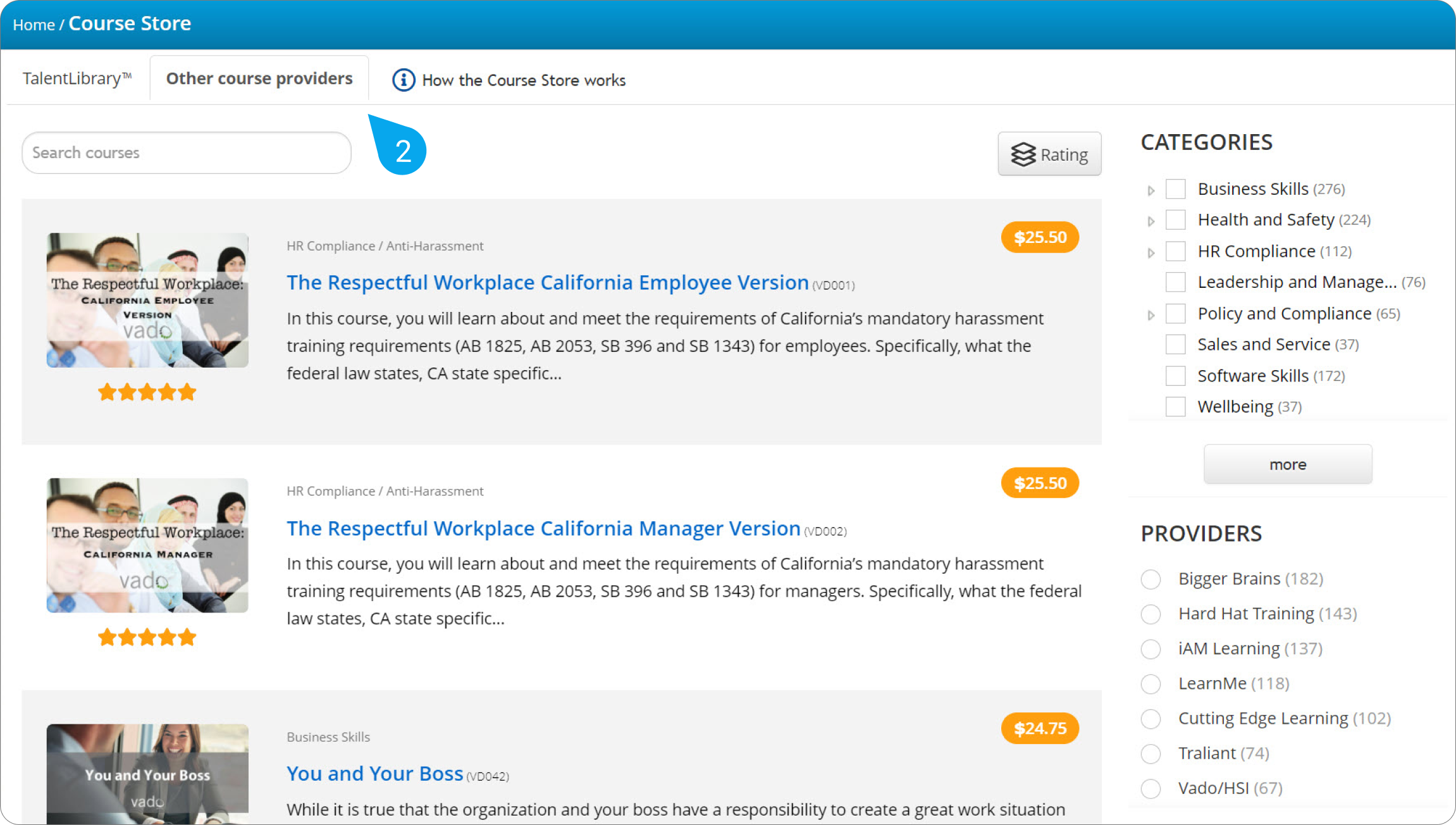
Task: Click the more button under categories
Action: pos(1288,464)
